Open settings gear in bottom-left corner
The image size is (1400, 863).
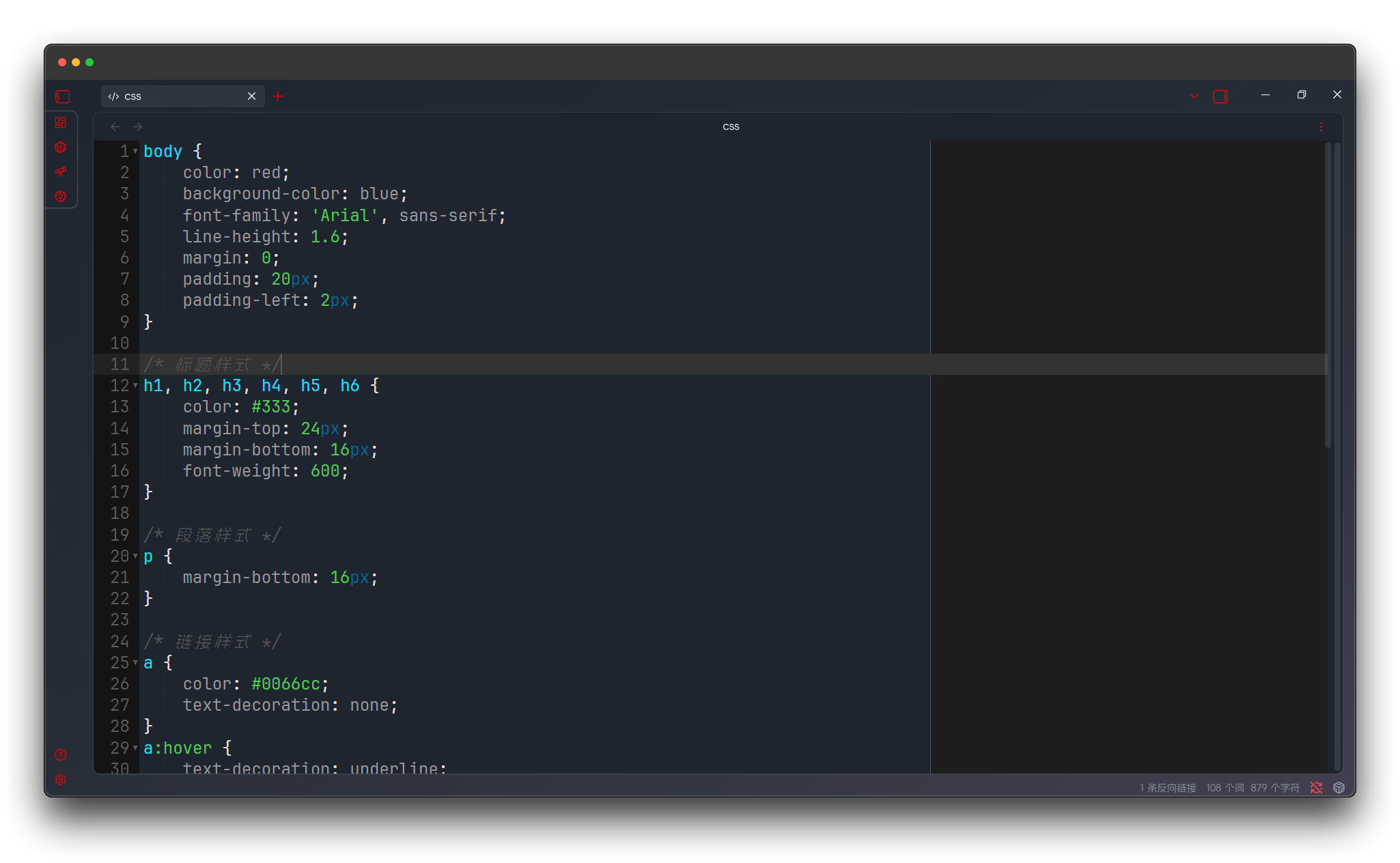pos(61,780)
